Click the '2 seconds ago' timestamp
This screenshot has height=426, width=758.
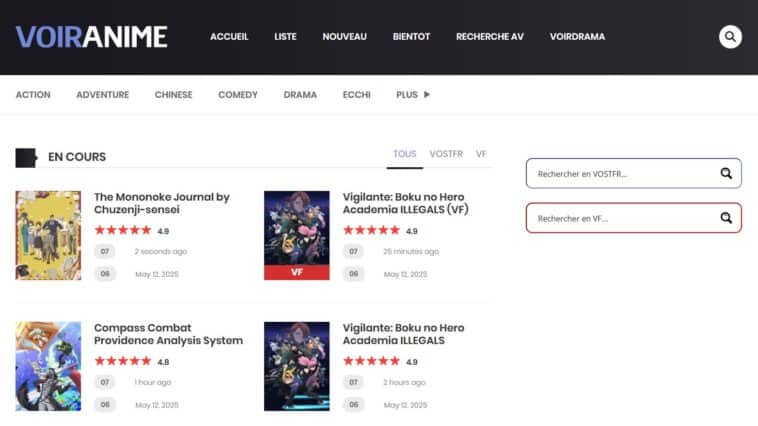[160, 251]
